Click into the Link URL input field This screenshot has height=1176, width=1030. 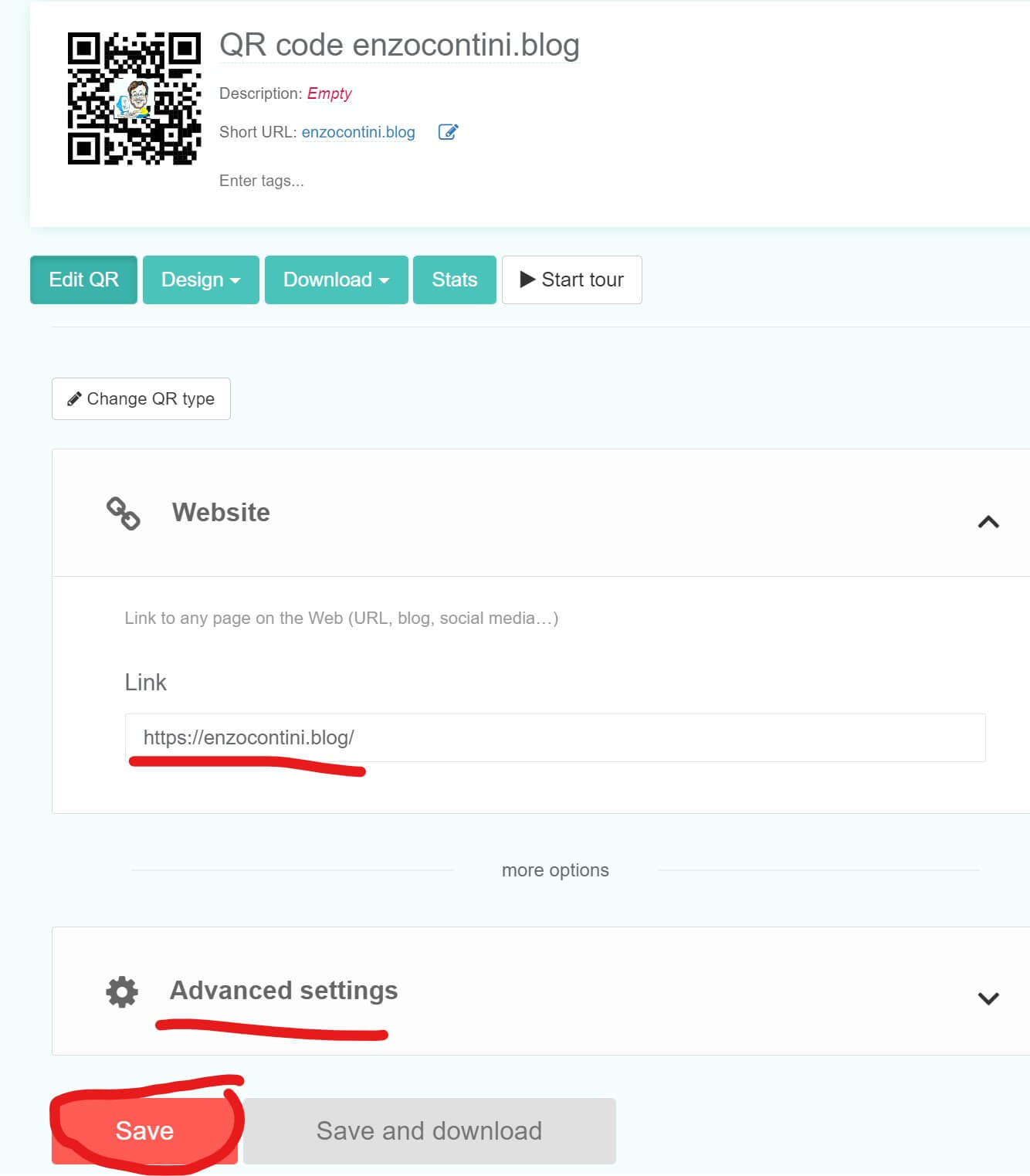tap(554, 738)
